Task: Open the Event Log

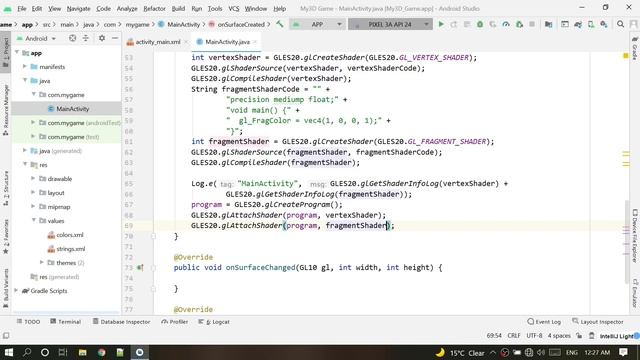Action: tap(544, 322)
